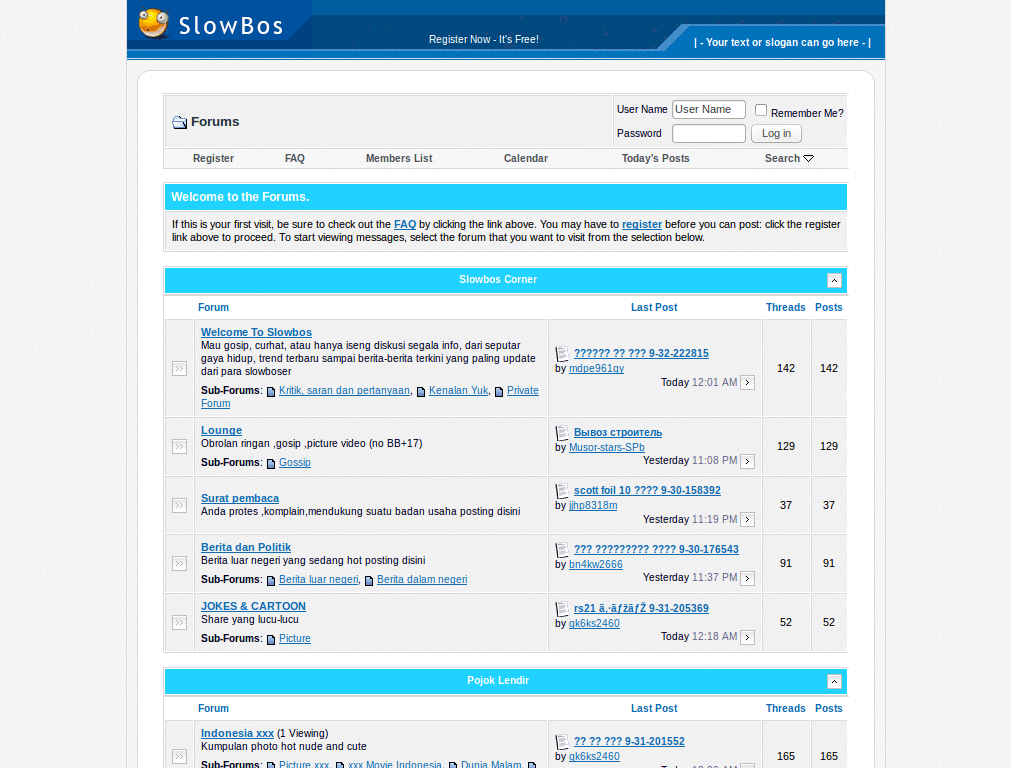Go to last post arrow in Berita dan Politik row

coord(747,579)
